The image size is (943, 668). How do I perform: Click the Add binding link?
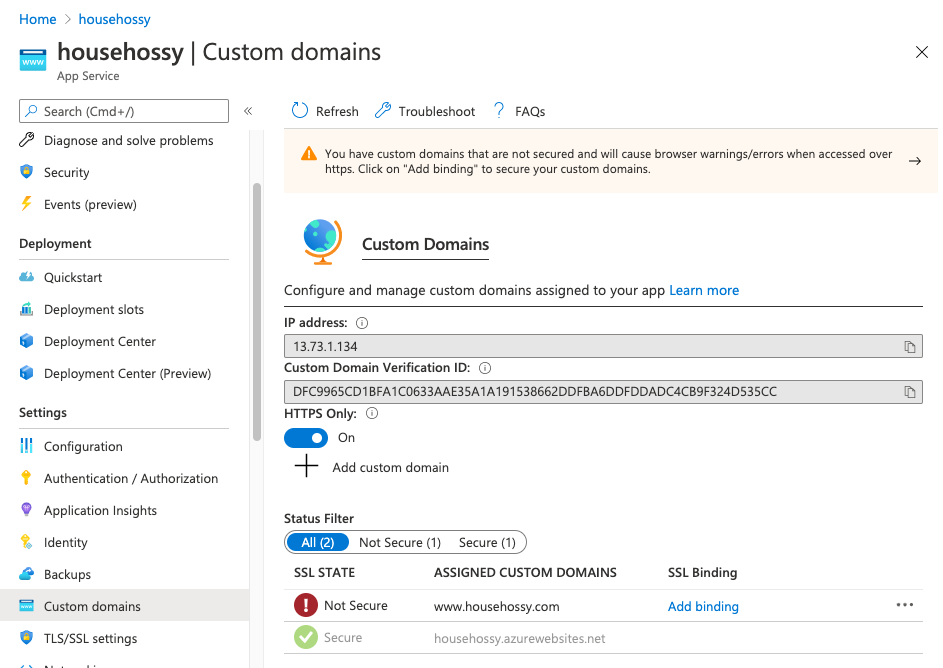(703, 606)
